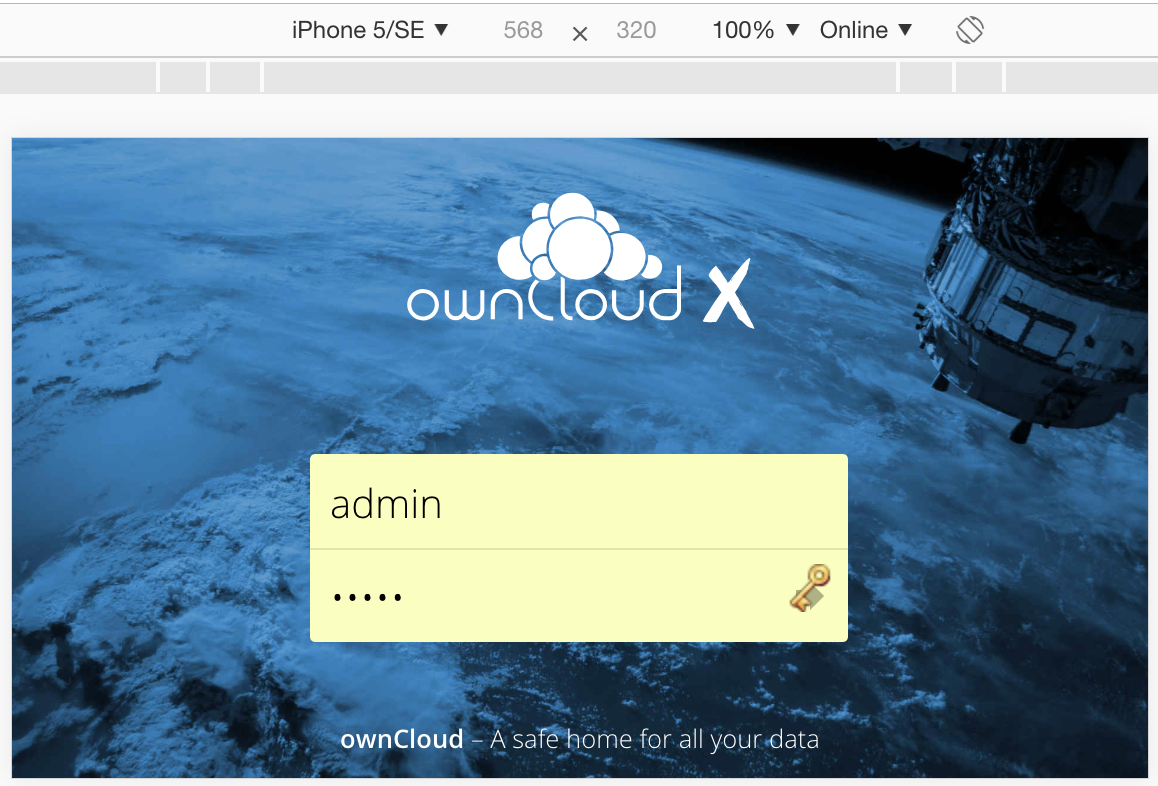Rotate the emulated device orientation
Image resolution: width=1158 pixels, height=786 pixels.
tap(968, 30)
